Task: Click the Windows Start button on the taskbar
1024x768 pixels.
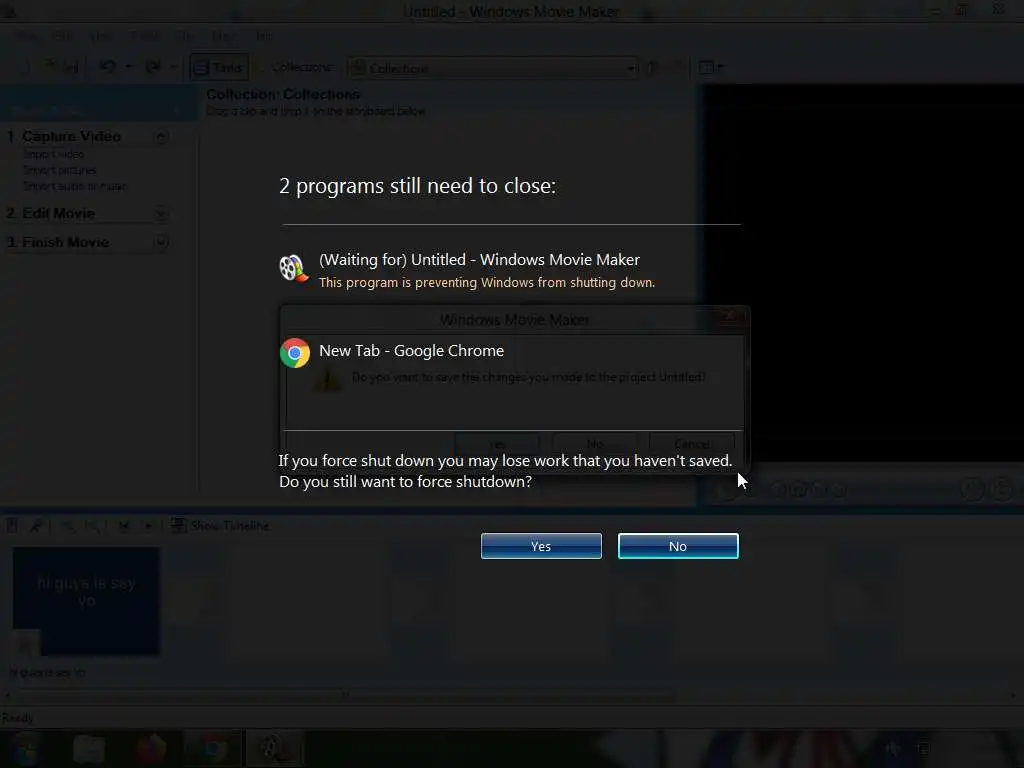Action: (x=25, y=749)
